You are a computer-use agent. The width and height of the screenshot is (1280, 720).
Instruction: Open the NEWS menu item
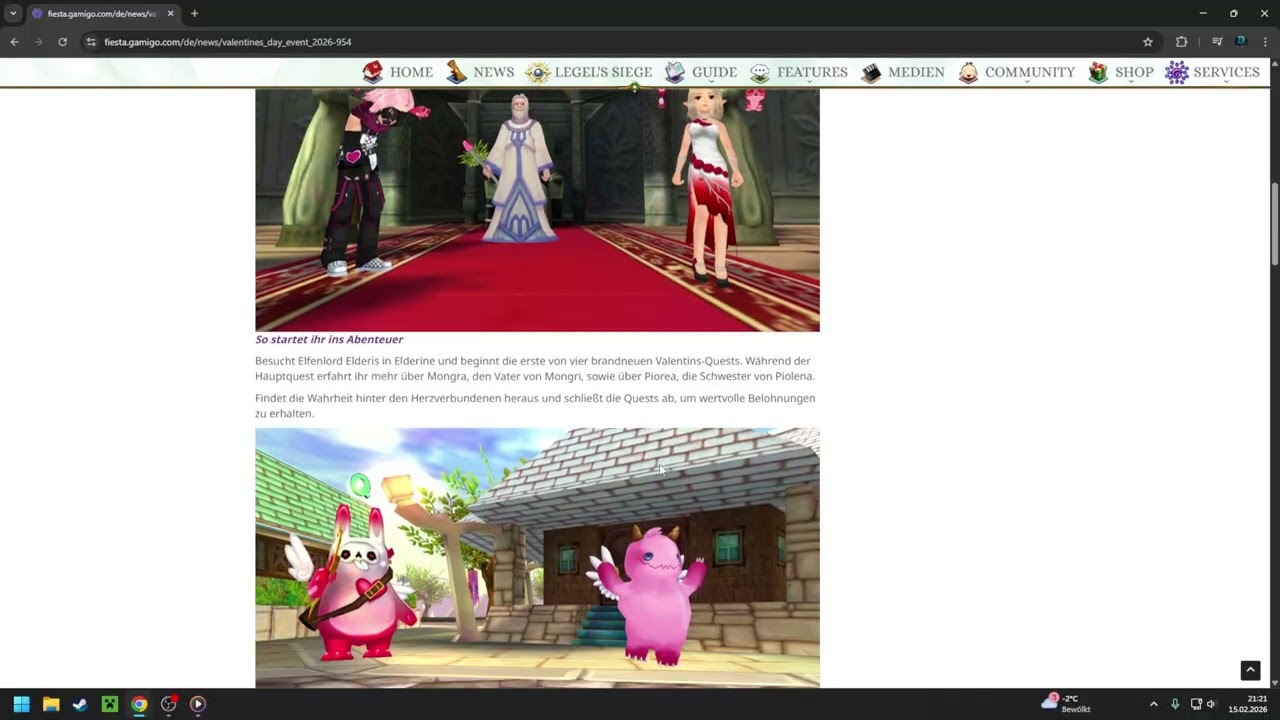pos(494,72)
